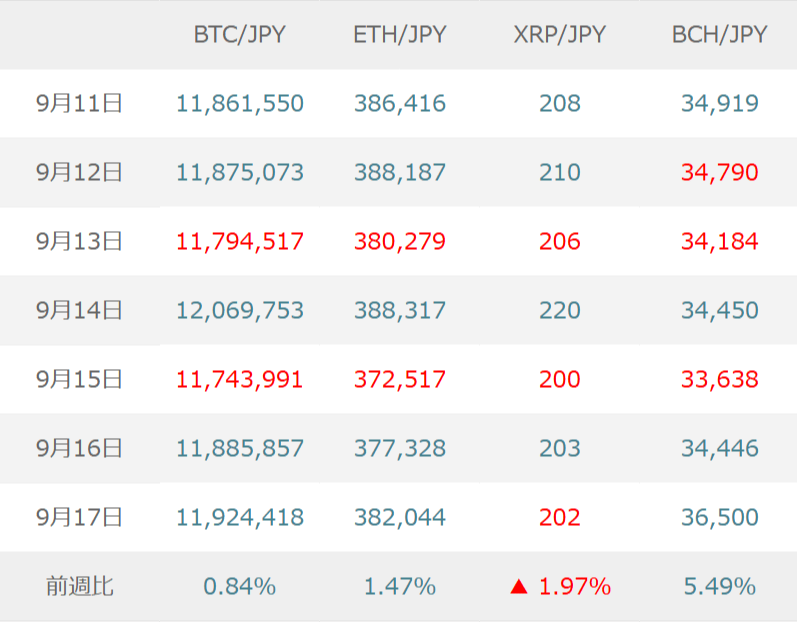This screenshot has width=797, height=622.
Task: Select XRP value 220
Action: click(x=560, y=310)
